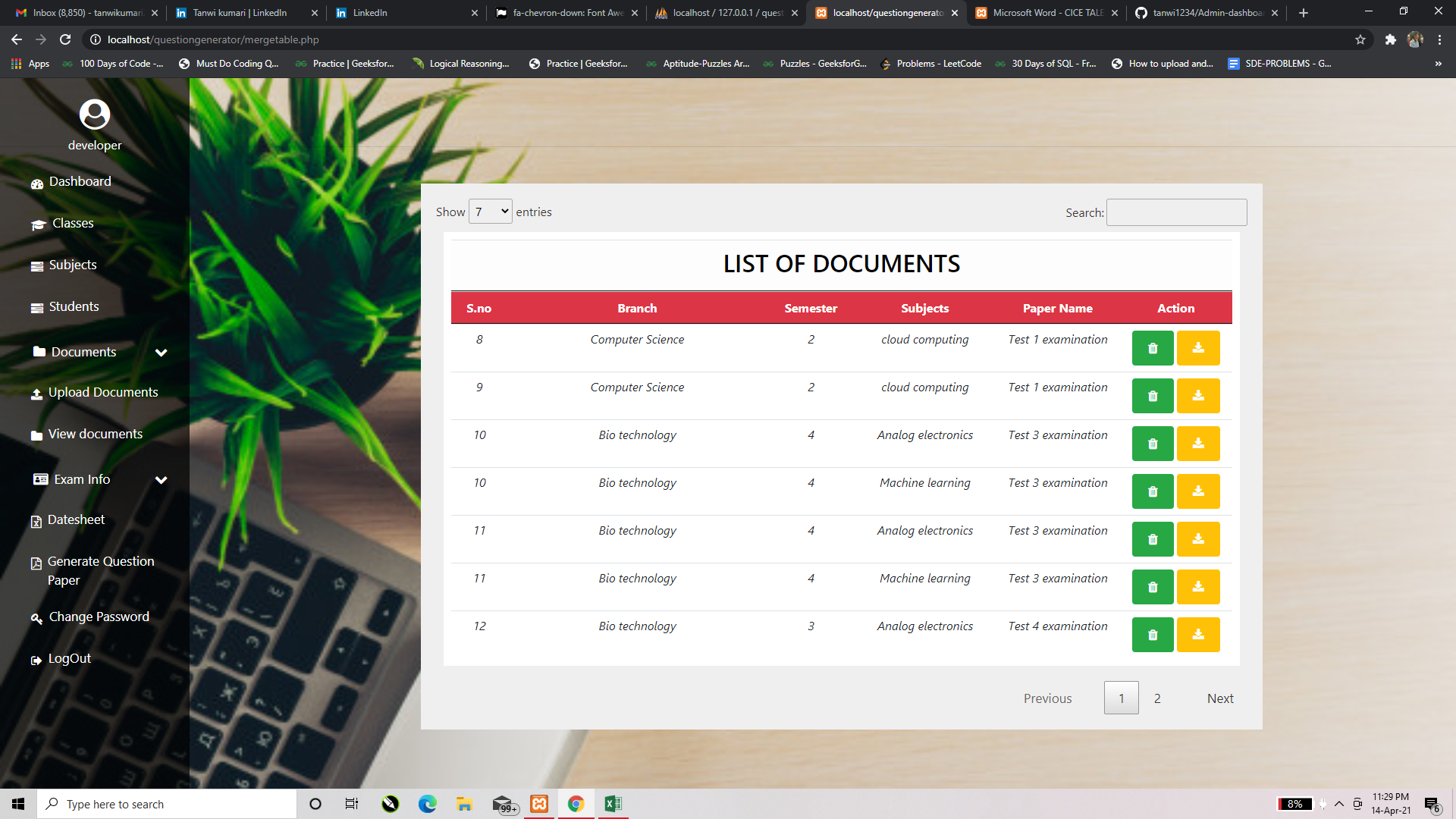Open Students list from sidebar
The height and width of the screenshot is (819, 1456).
click(x=65, y=307)
